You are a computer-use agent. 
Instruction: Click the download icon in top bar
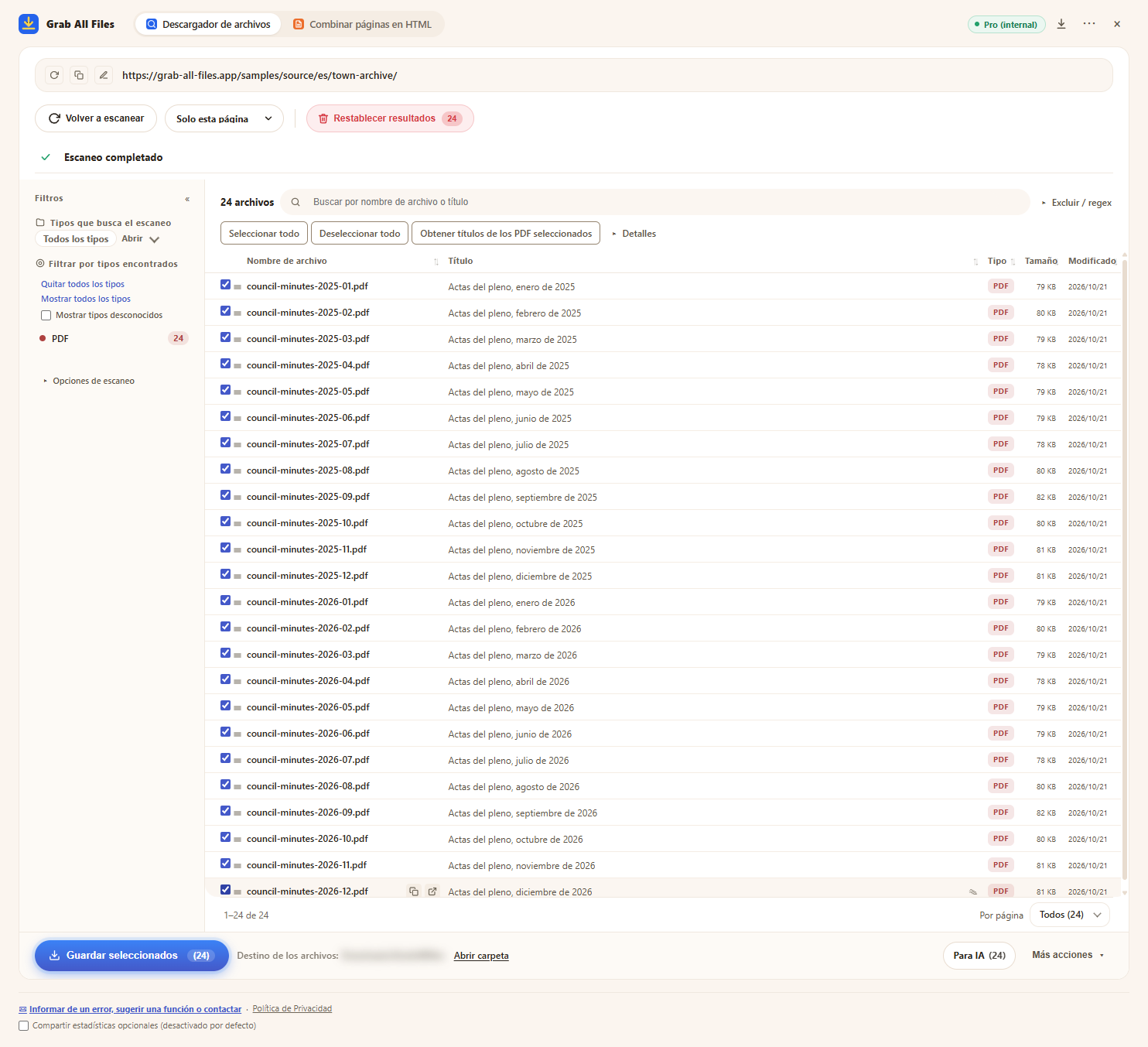pos(1061,24)
